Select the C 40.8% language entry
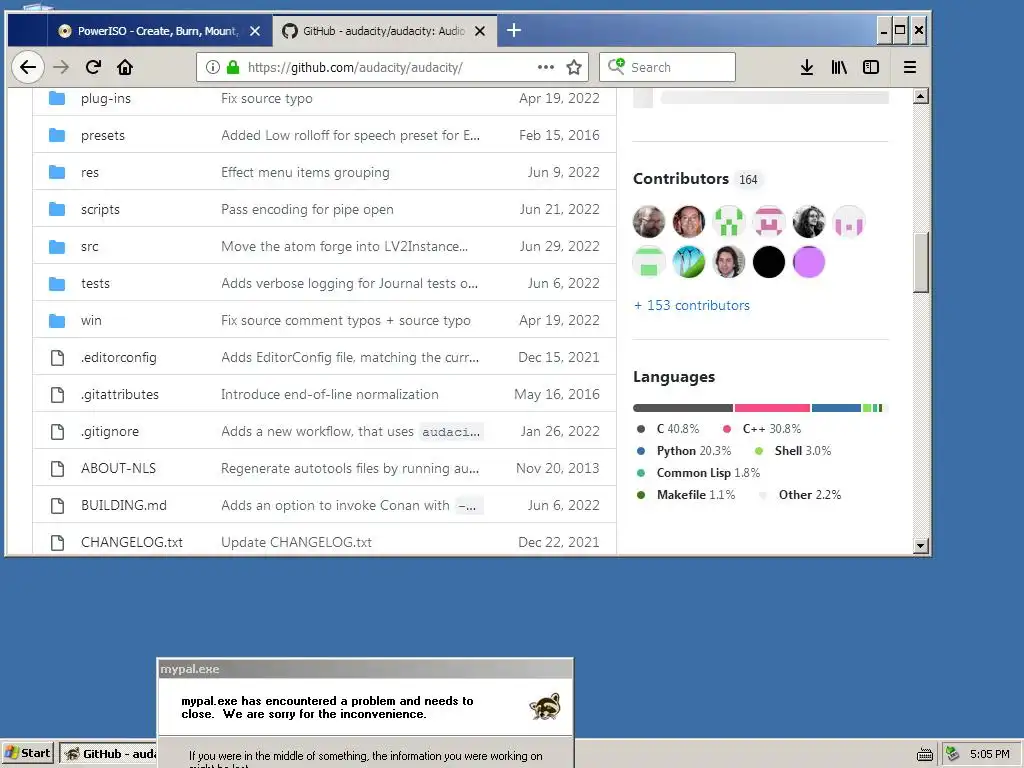 (x=667, y=429)
